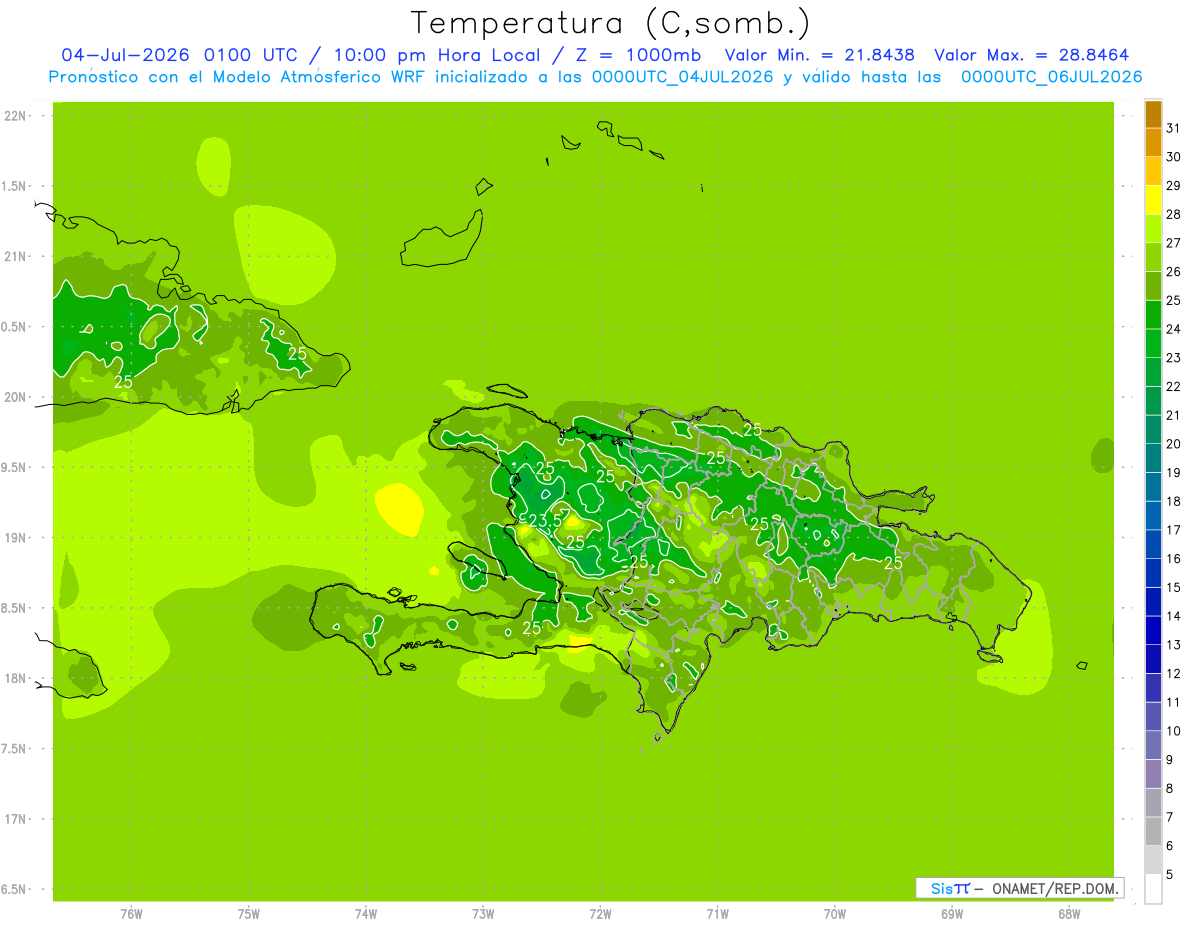Select the WRF model forecast subtitle line
The height and width of the screenshot is (927, 1200).
(x=596, y=77)
